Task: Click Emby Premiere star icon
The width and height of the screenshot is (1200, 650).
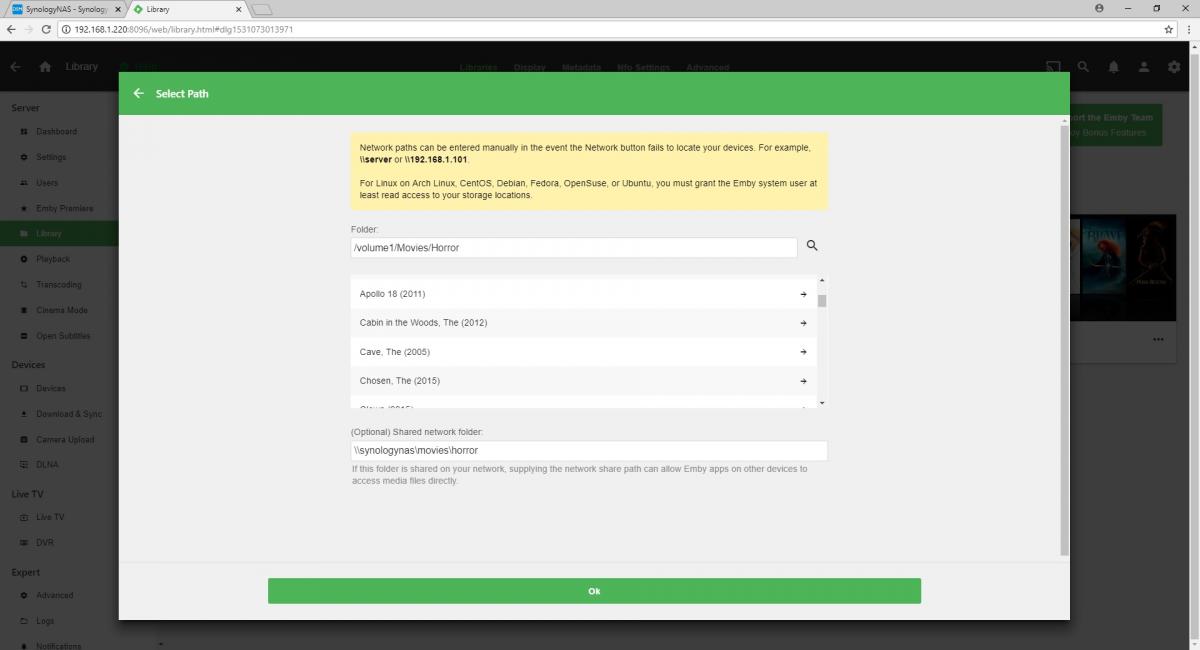Action: pos(25,208)
